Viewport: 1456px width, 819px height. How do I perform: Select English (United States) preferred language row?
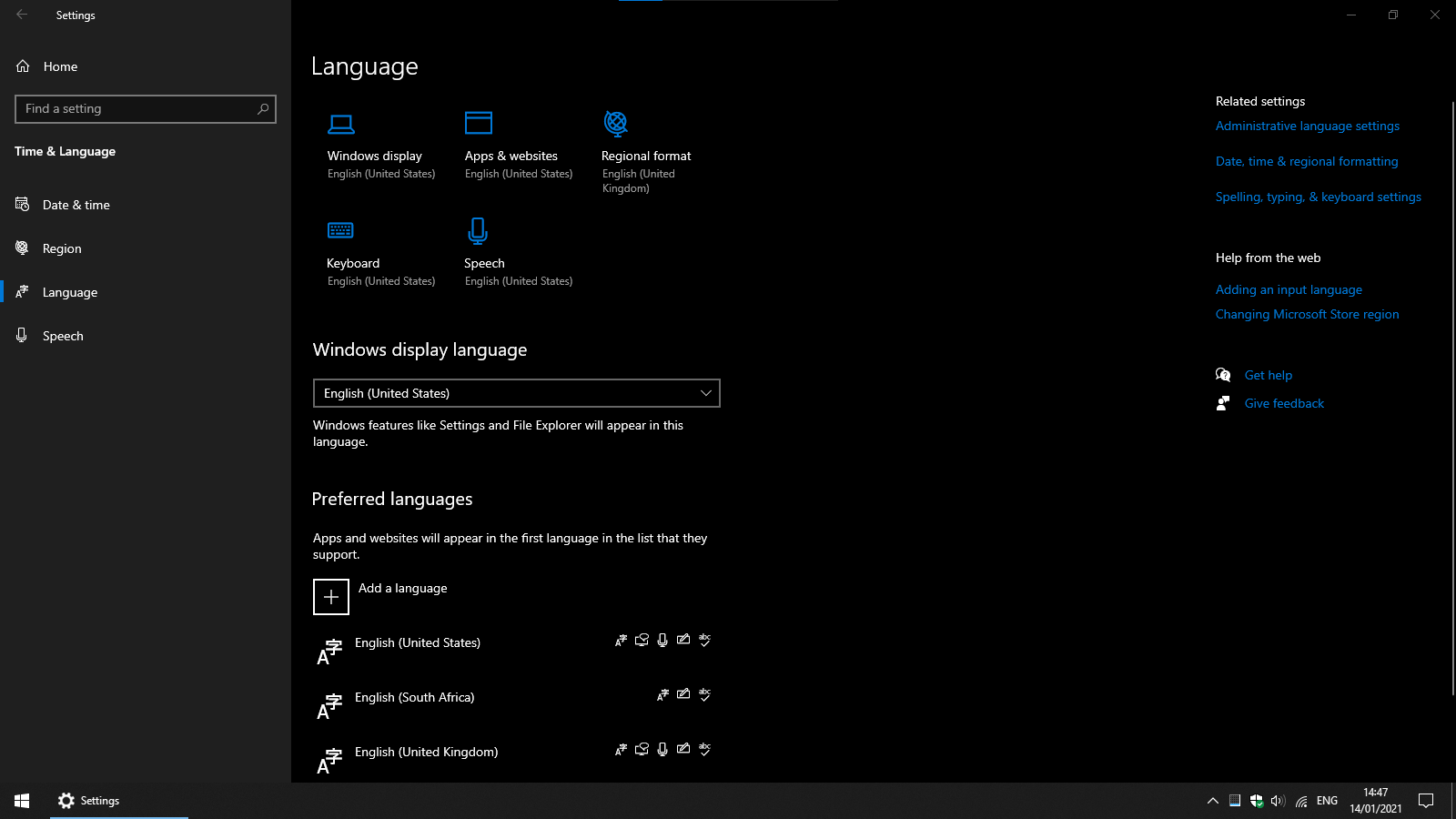point(517,652)
